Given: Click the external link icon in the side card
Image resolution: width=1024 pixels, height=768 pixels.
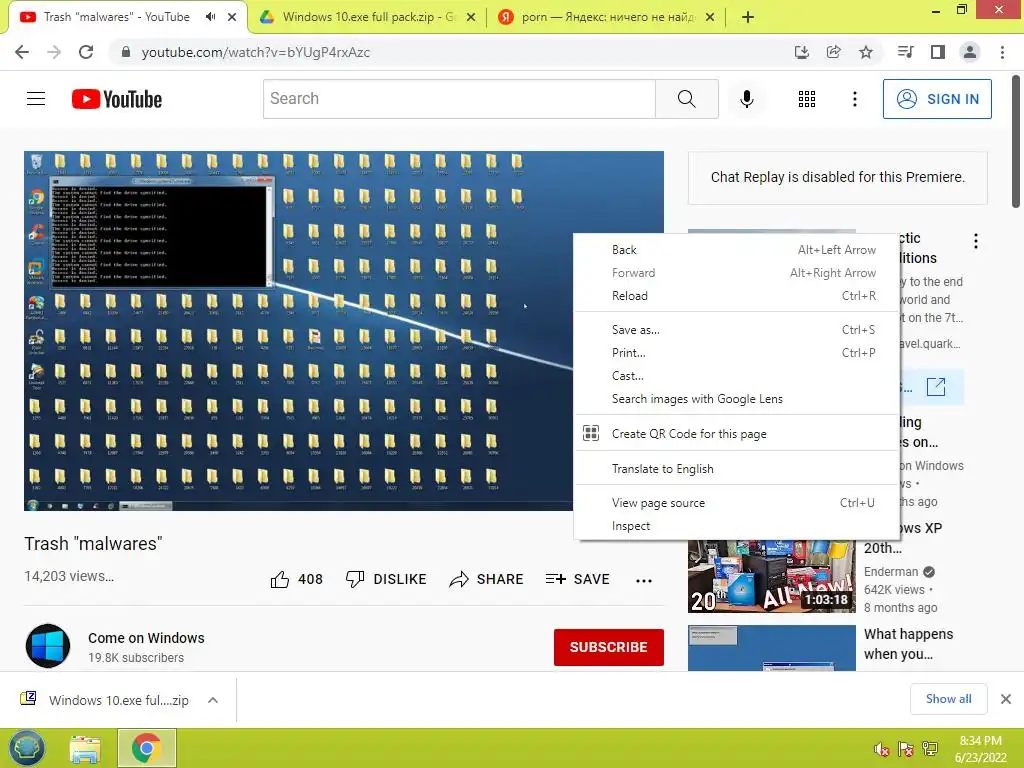Looking at the screenshot, I should [936, 387].
